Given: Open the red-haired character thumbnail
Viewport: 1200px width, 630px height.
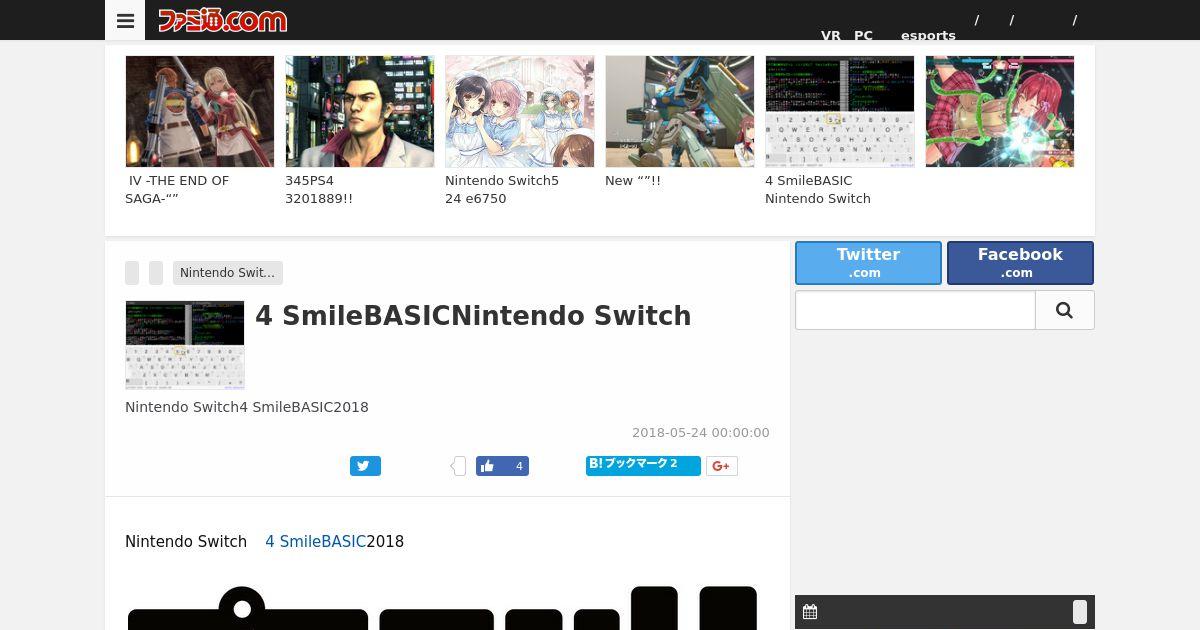Looking at the screenshot, I should tap(999, 111).
